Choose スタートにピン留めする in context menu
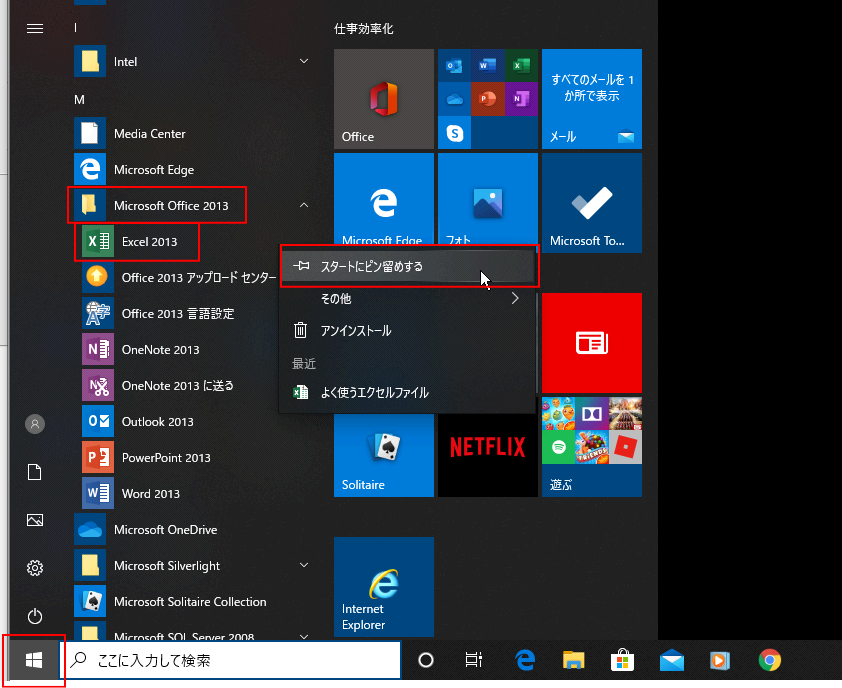This screenshot has height=688, width=842. (408, 266)
